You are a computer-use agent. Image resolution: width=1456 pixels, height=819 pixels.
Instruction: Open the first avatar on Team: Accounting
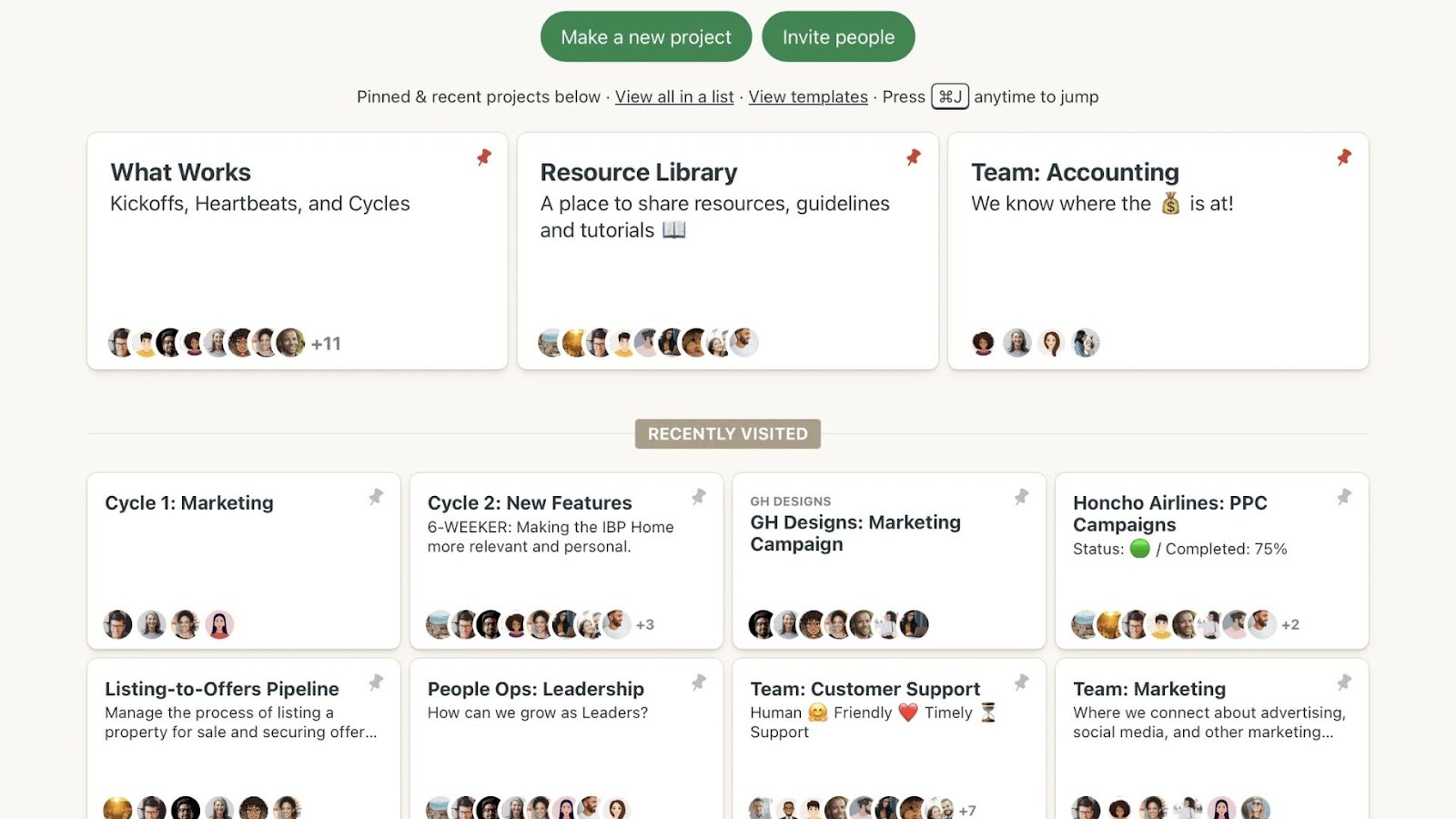[x=983, y=343]
